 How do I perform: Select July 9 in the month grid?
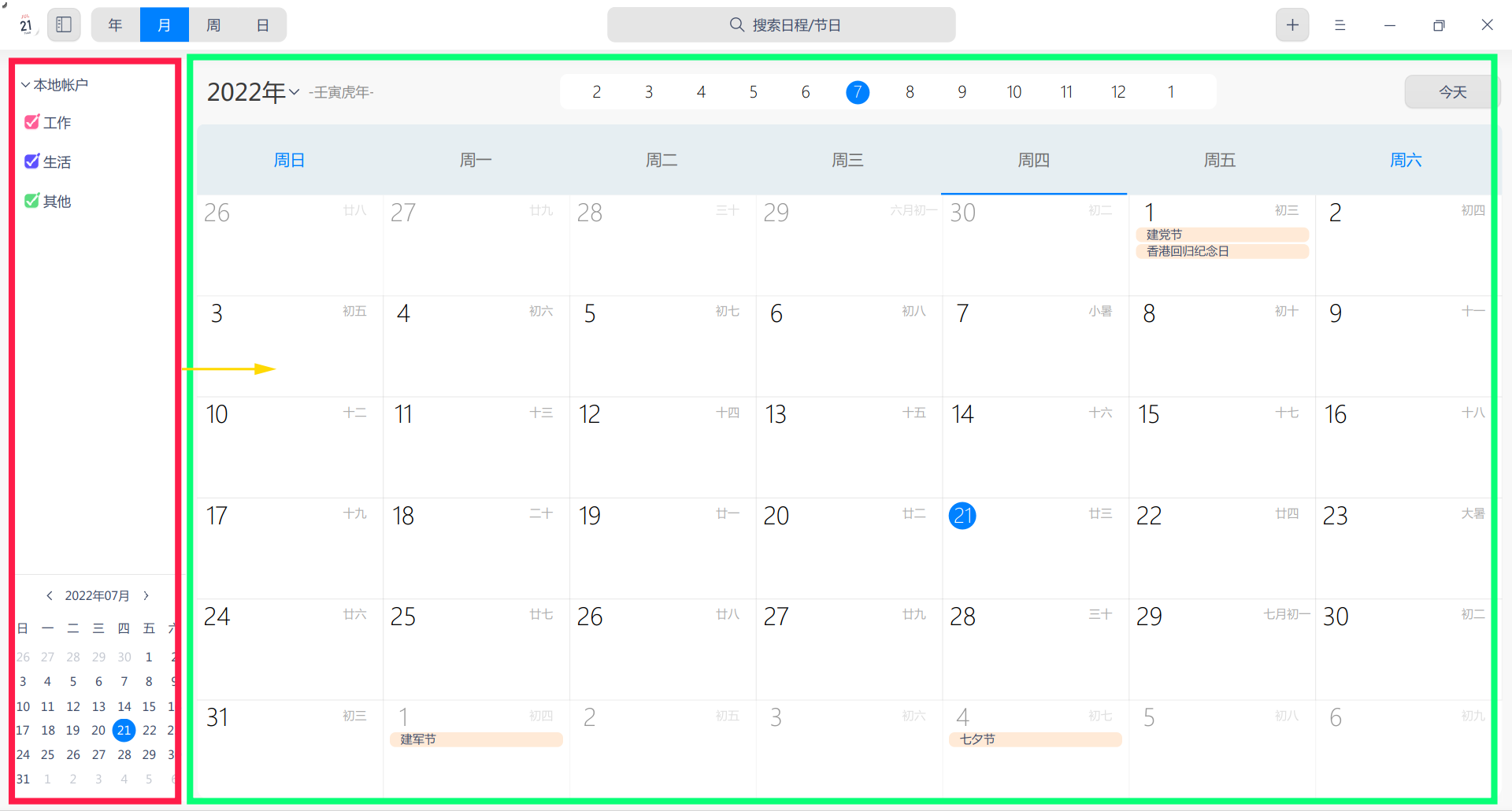[x=1407, y=346]
